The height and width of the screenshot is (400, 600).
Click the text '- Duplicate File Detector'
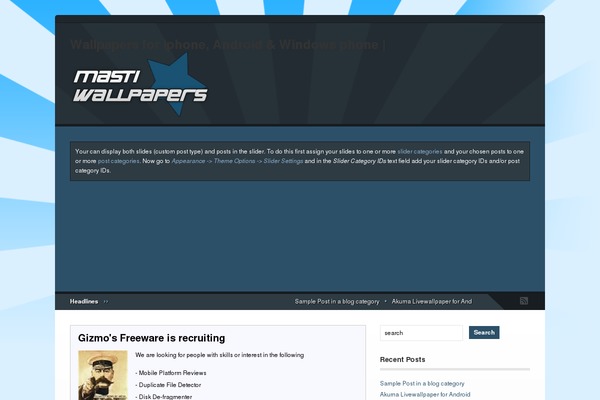pyautogui.click(x=168, y=385)
